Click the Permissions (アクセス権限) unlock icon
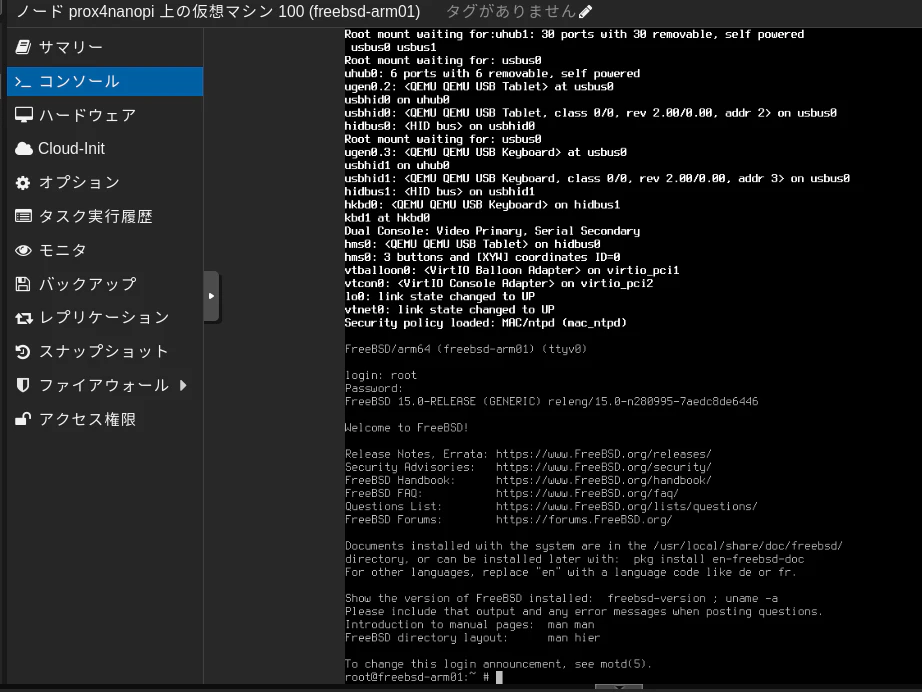The width and height of the screenshot is (922, 692). pyautogui.click(x=23, y=419)
